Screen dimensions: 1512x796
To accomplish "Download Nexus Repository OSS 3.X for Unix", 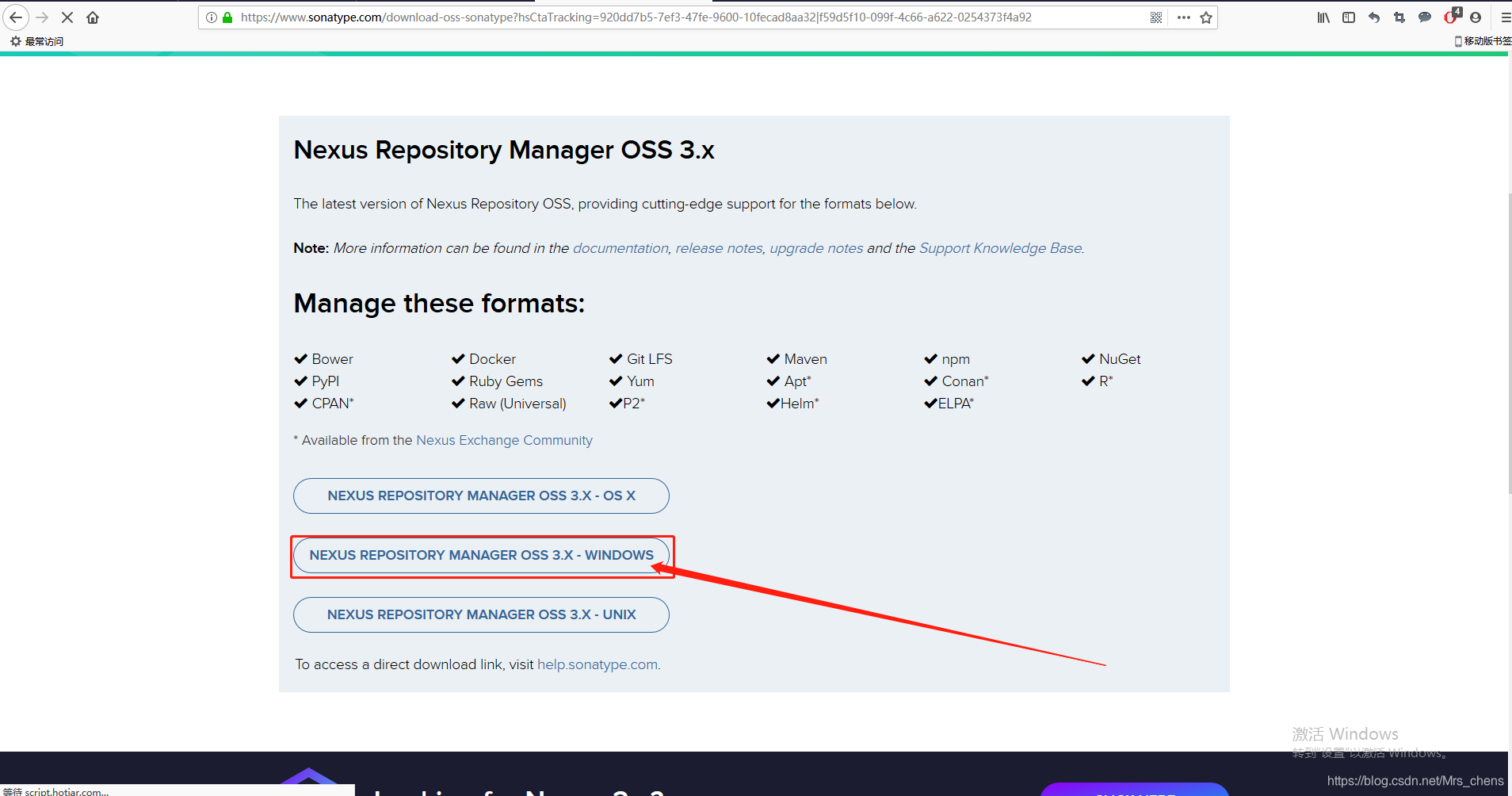I will click(481, 614).
